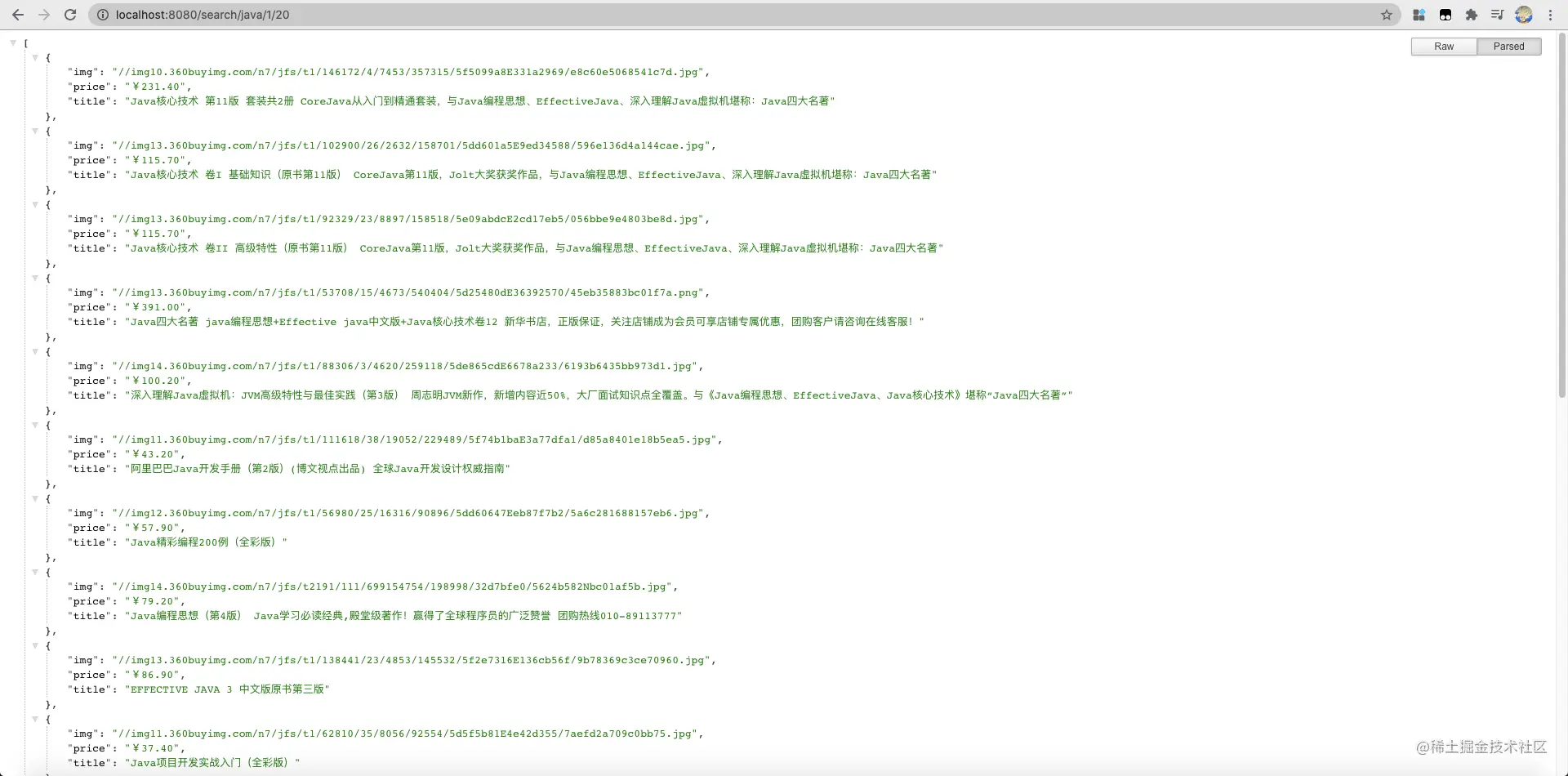This screenshot has width=1568, height=776.
Task: Collapse the object priced ¥43.20
Action: tap(35, 425)
